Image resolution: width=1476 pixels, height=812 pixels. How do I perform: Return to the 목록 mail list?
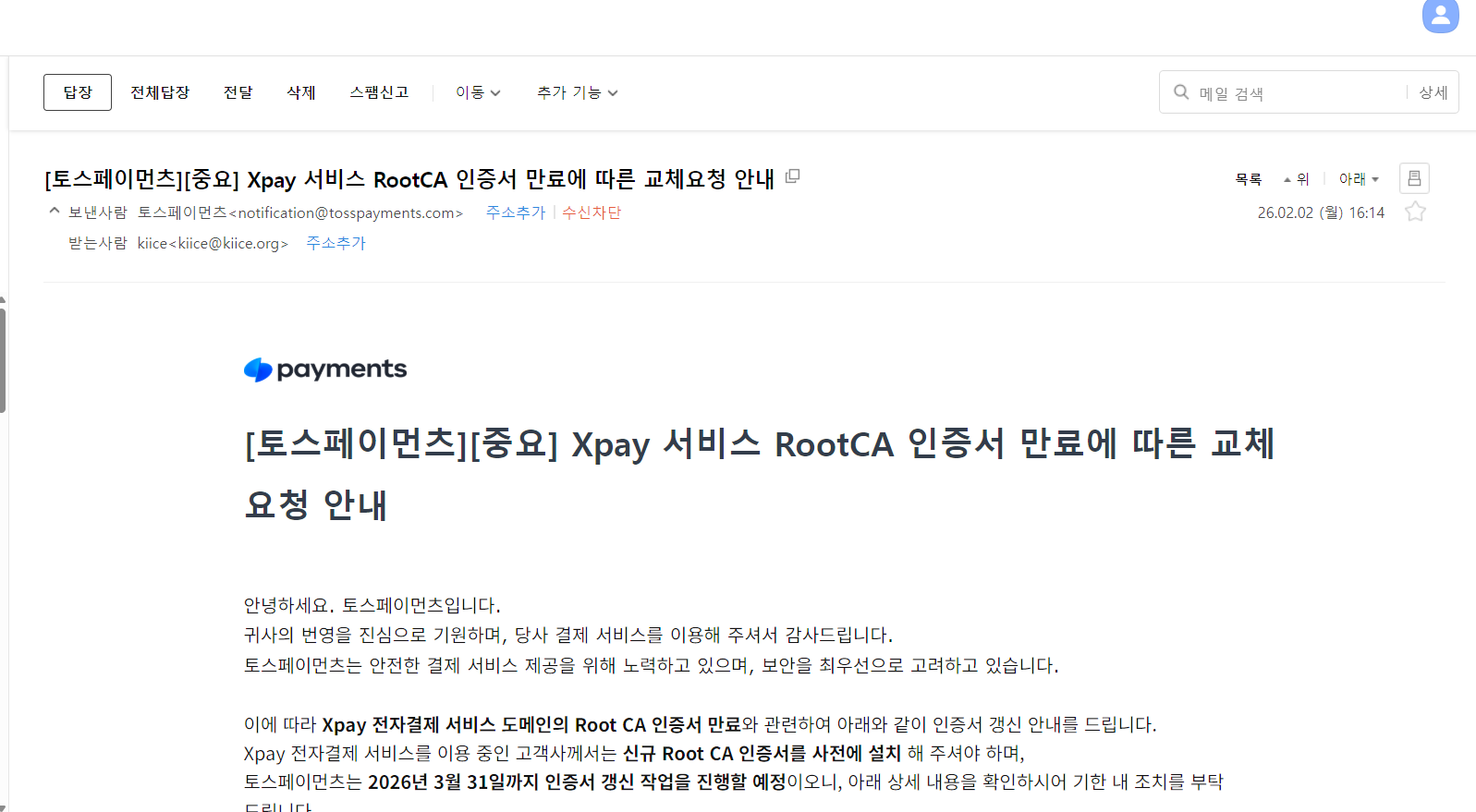click(x=1249, y=179)
